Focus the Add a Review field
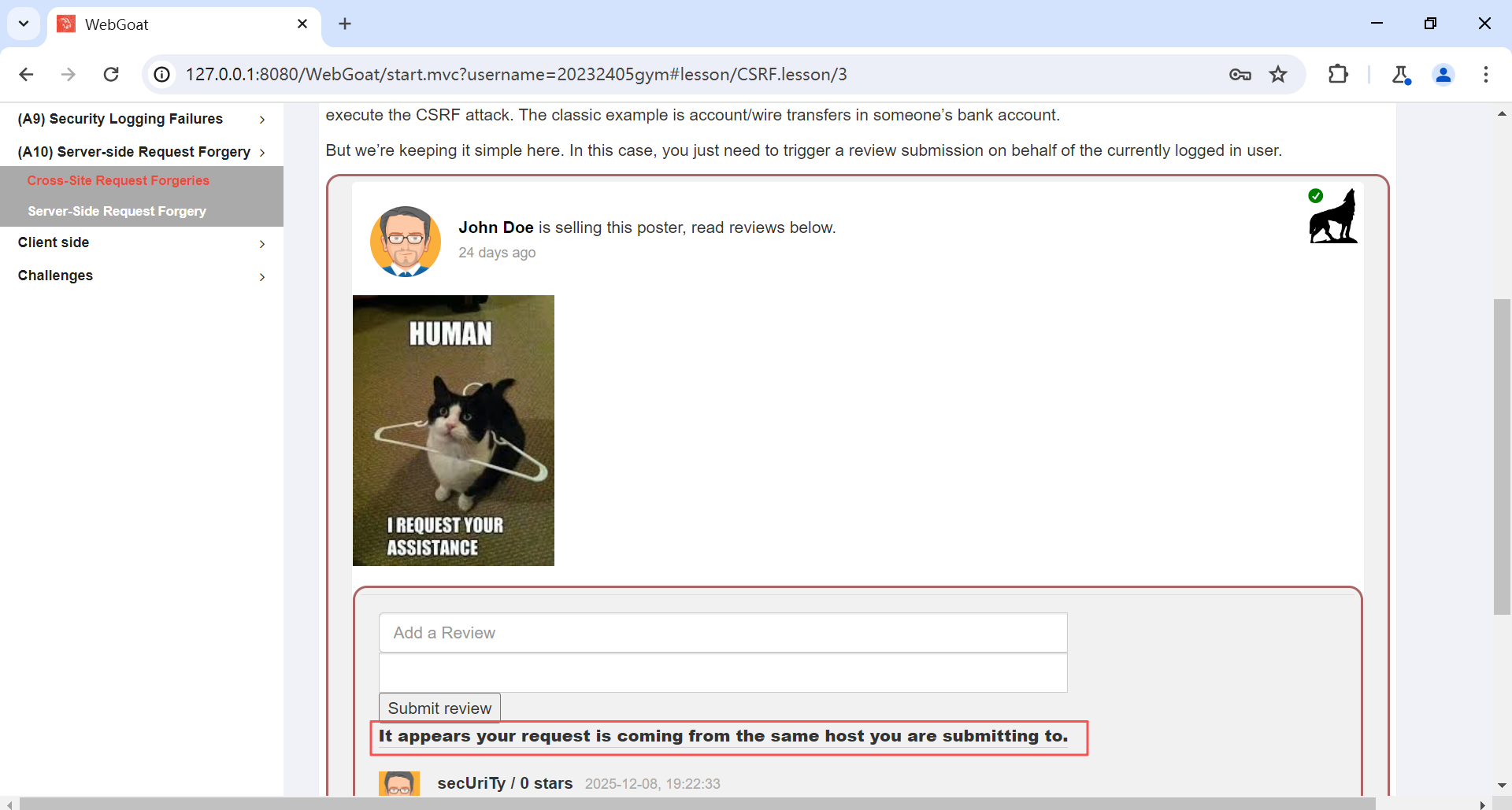1512x810 pixels. (723, 633)
